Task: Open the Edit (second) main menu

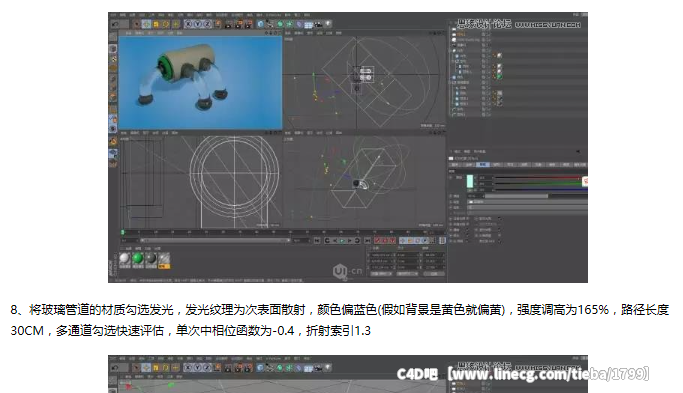Action: pyautogui.click(x=122, y=15)
